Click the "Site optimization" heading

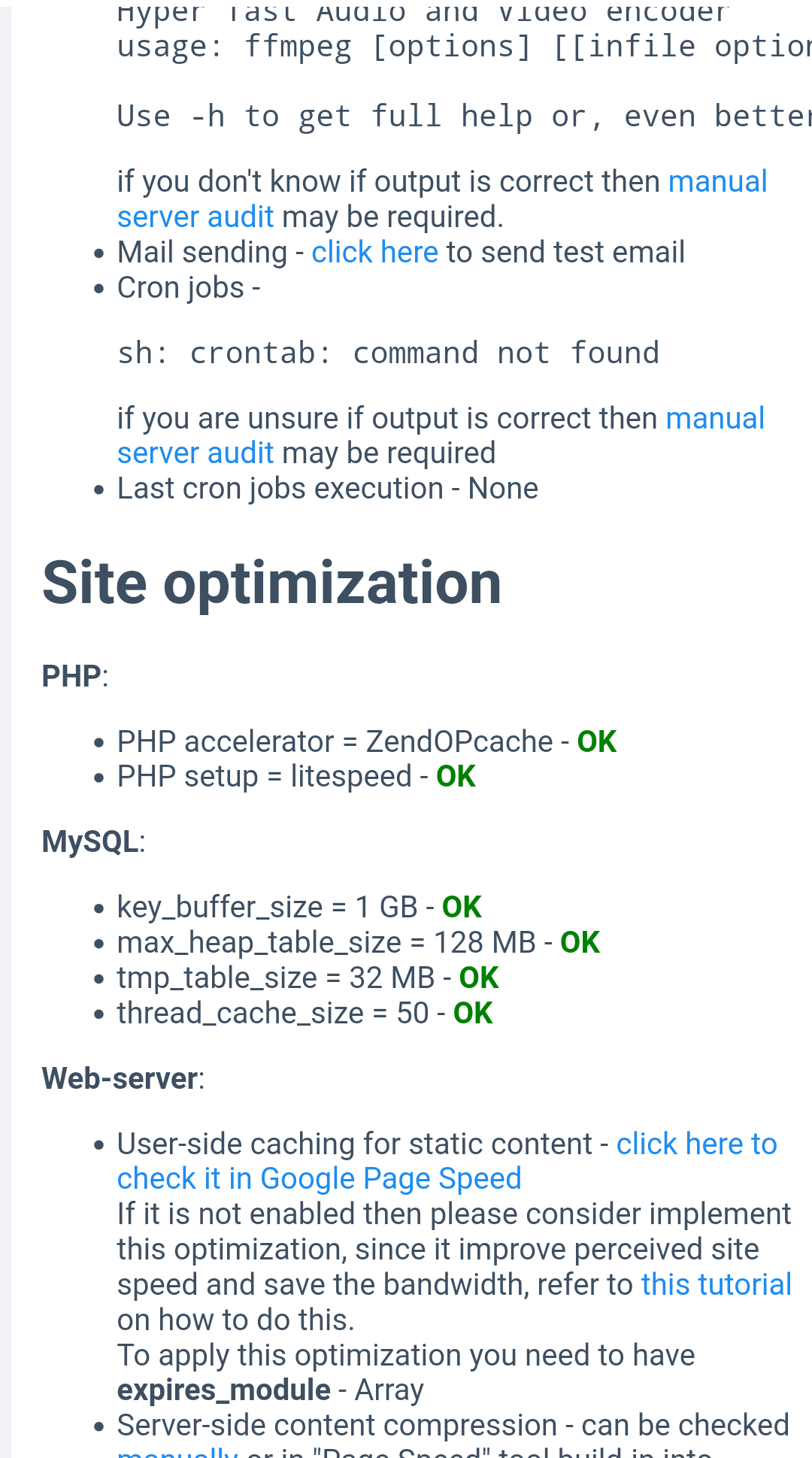[x=271, y=583]
